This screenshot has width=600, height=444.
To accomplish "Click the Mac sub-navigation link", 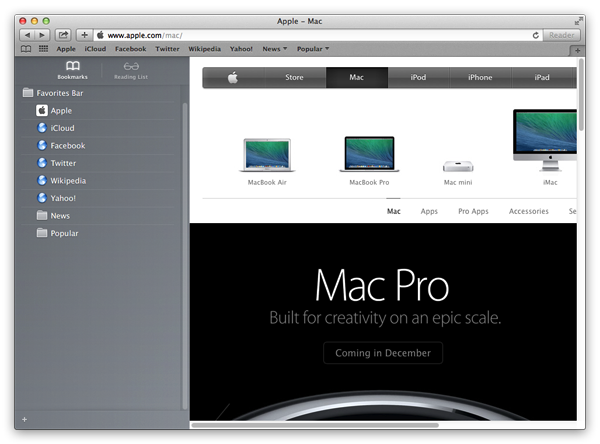I will [x=393, y=211].
